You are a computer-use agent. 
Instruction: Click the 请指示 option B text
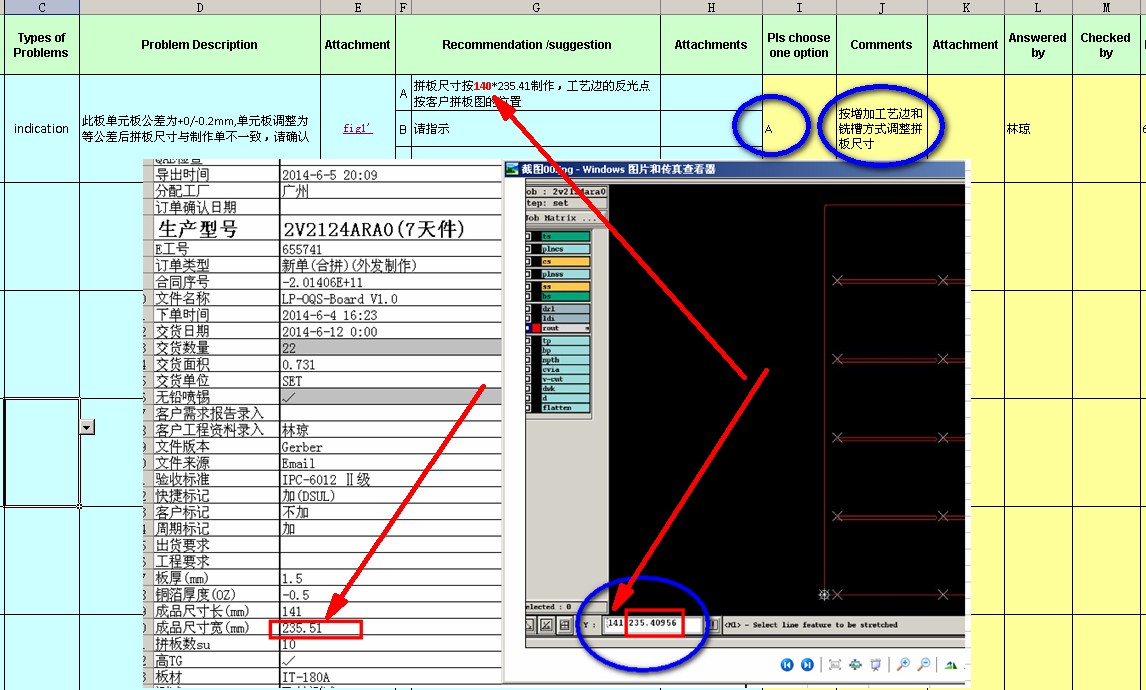tap(431, 129)
